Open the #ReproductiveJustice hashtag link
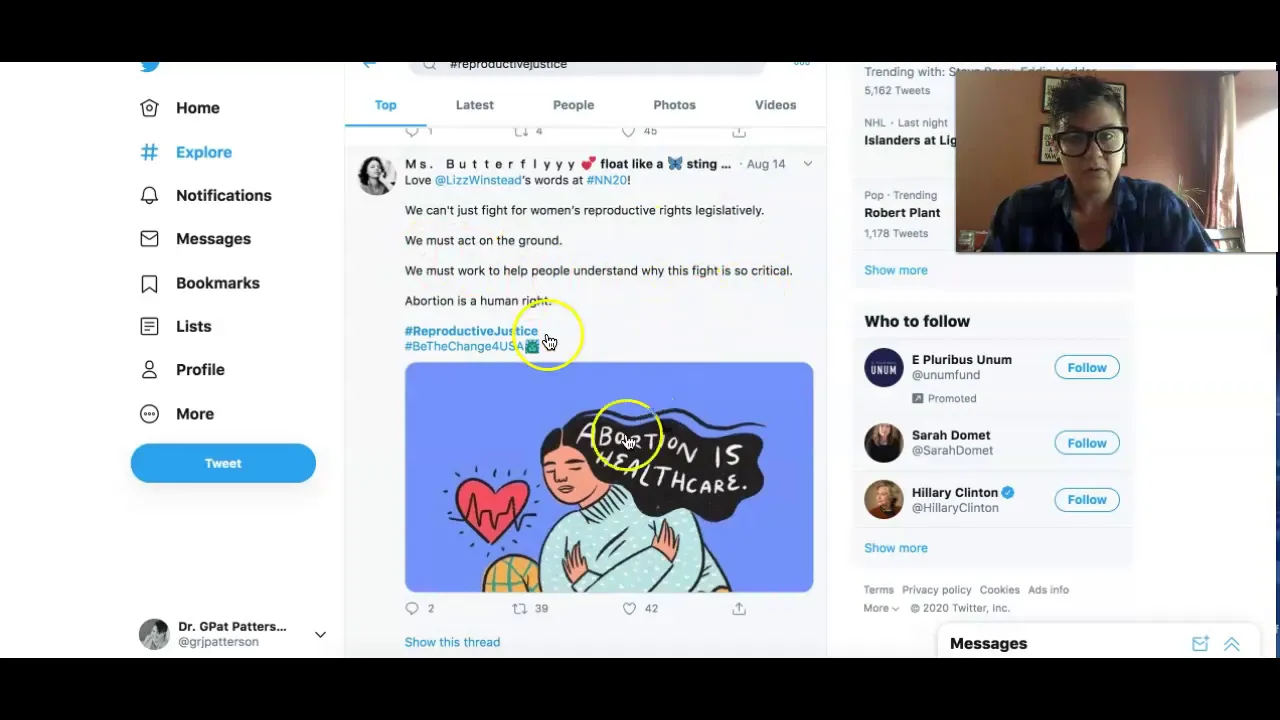 (471, 331)
